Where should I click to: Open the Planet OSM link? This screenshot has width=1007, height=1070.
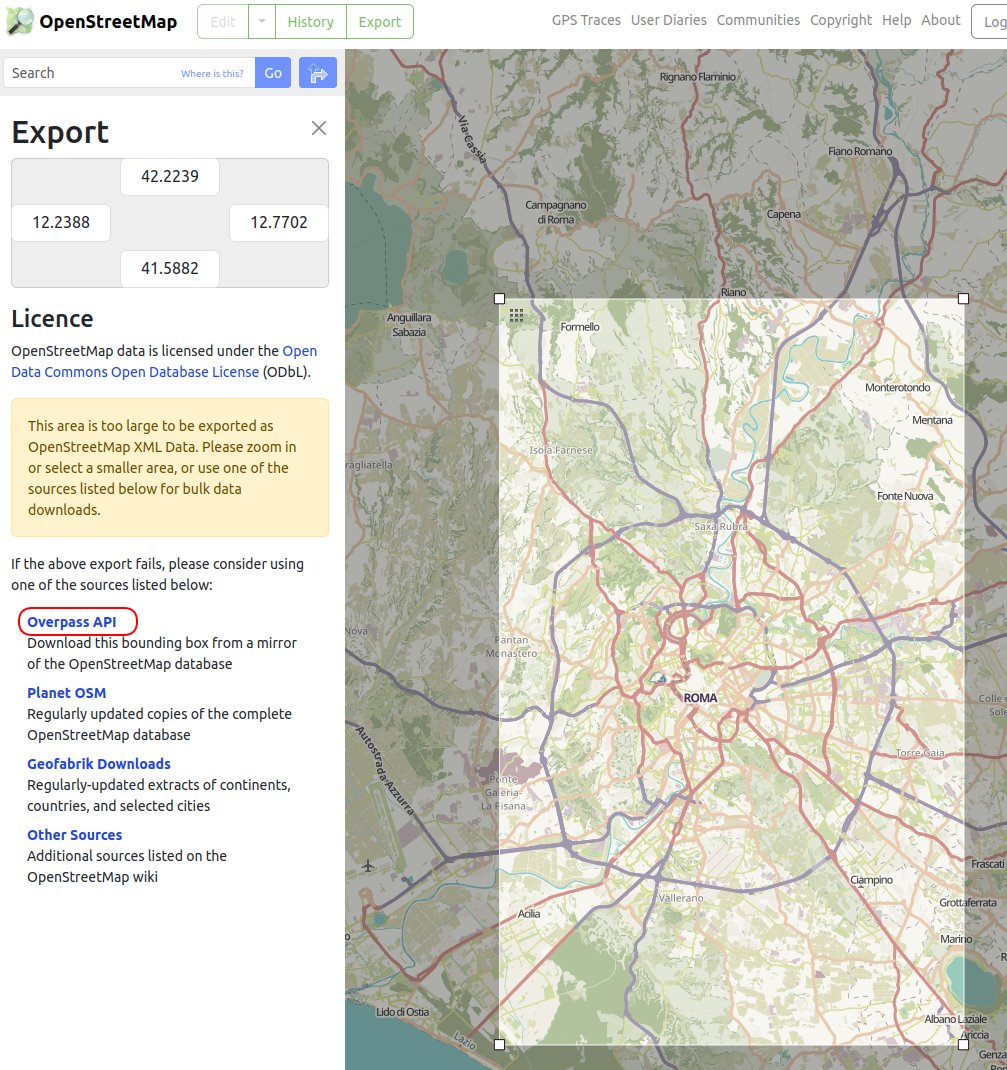(x=67, y=693)
